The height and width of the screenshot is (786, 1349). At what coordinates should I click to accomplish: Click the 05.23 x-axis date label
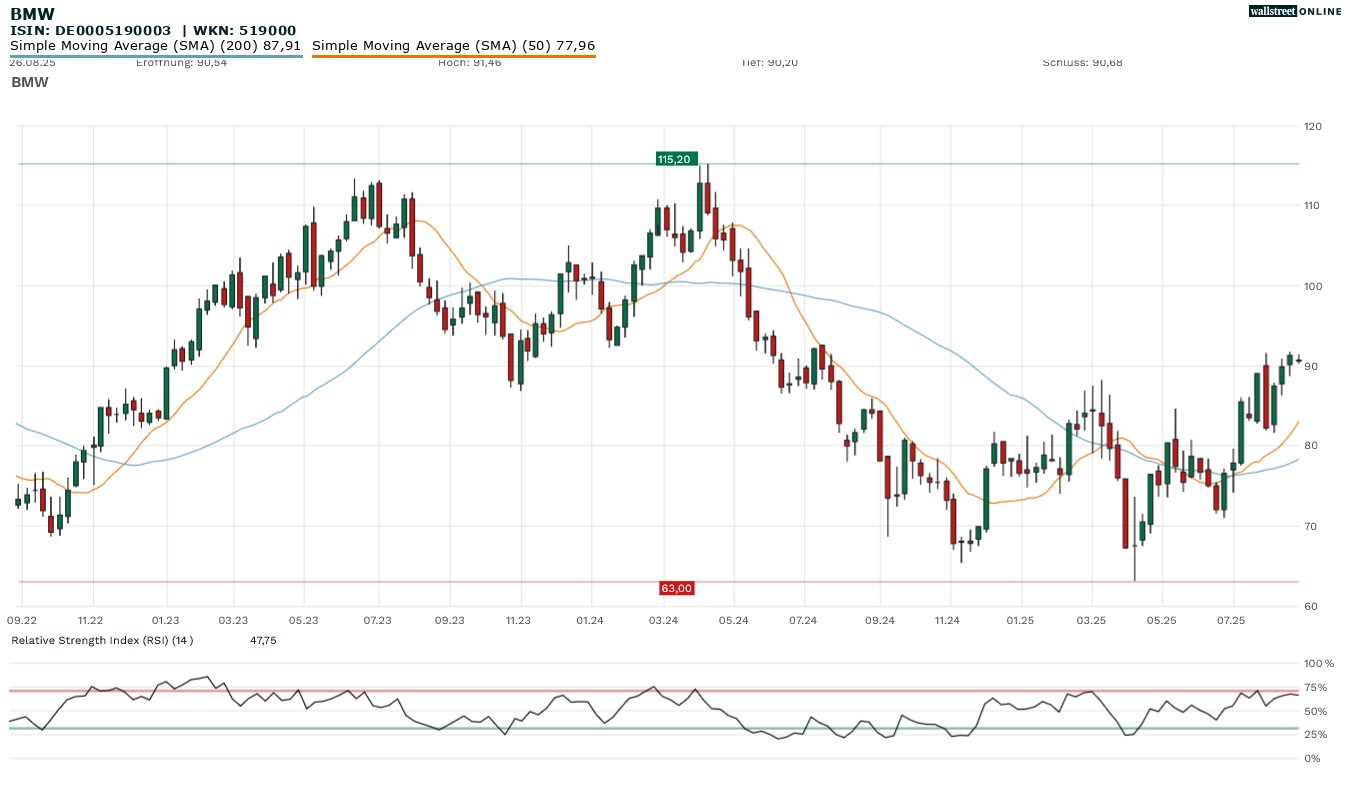pos(304,621)
